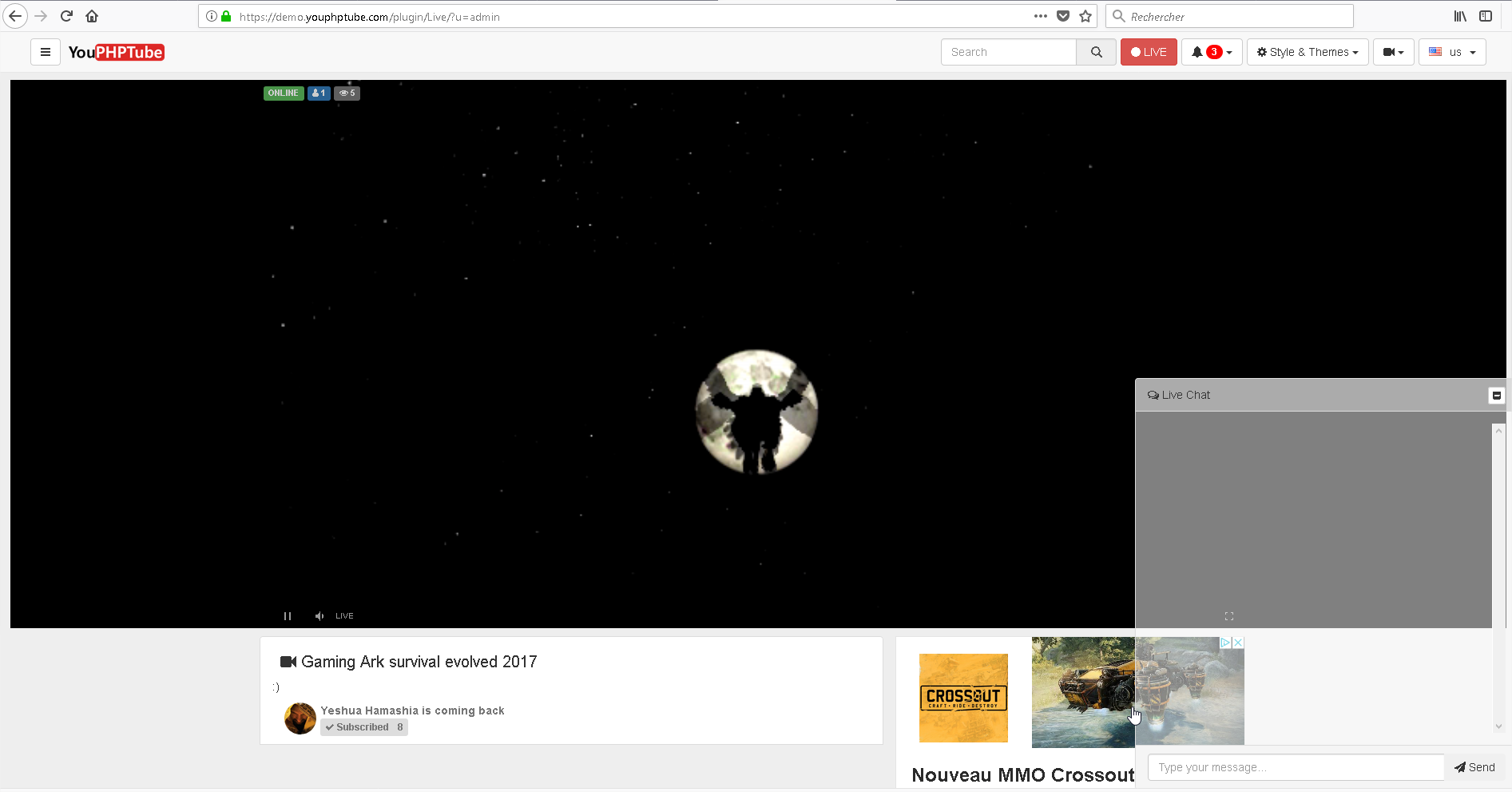1512x792 pixels.
Task: Bookmark this page with the star
Action: click(1085, 16)
